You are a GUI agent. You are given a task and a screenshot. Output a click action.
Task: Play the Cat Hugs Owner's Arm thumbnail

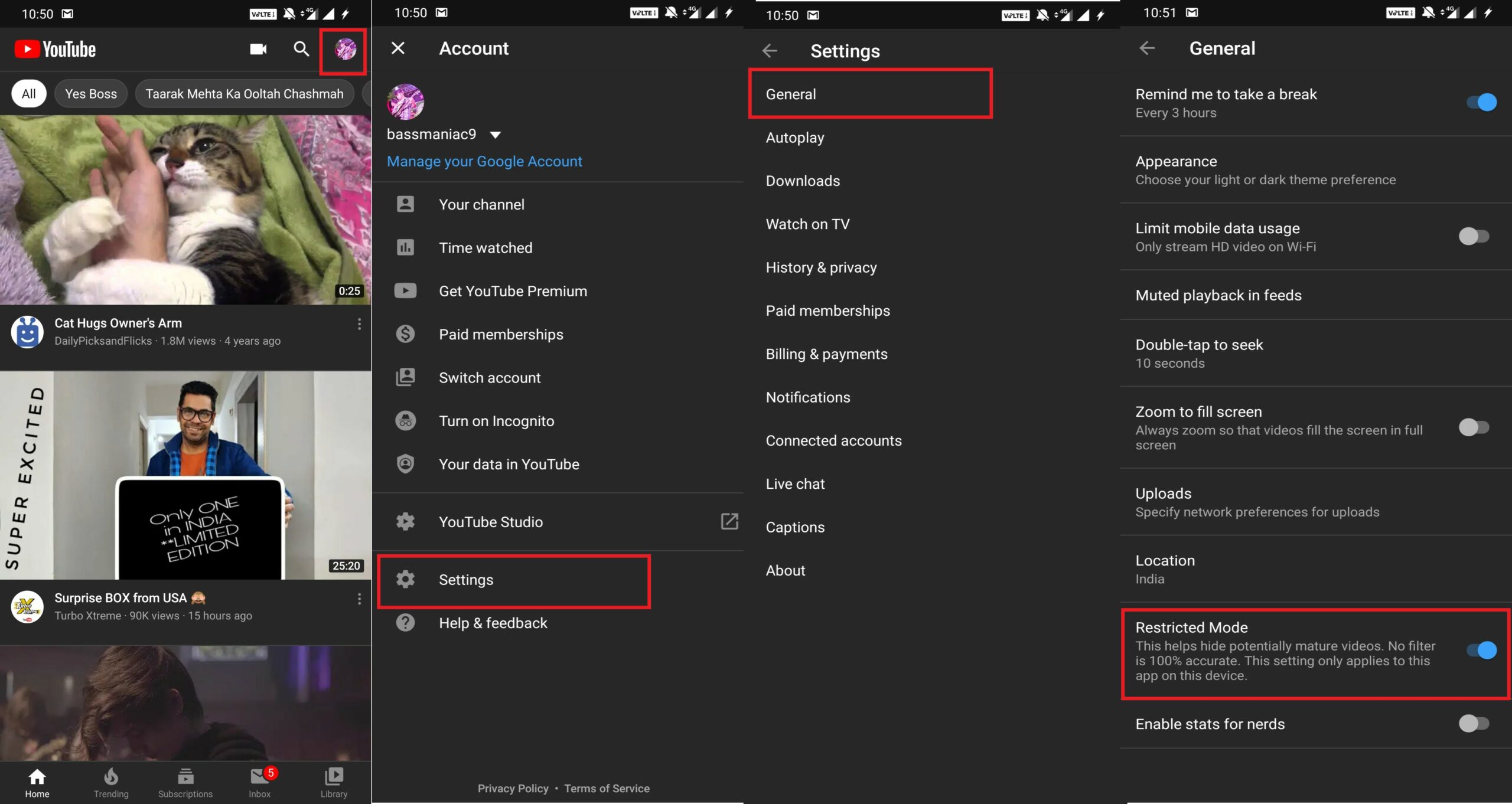[x=185, y=210]
